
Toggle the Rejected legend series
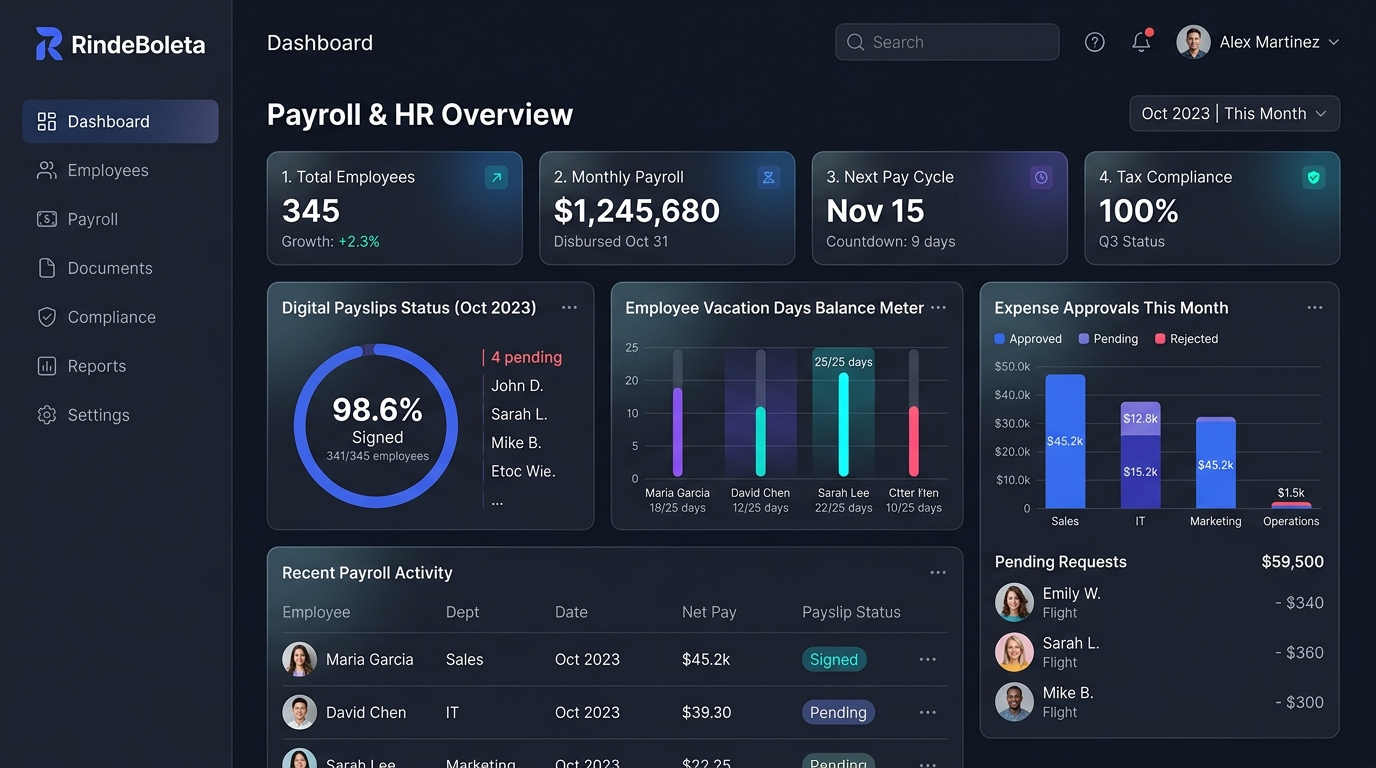[1187, 339]
